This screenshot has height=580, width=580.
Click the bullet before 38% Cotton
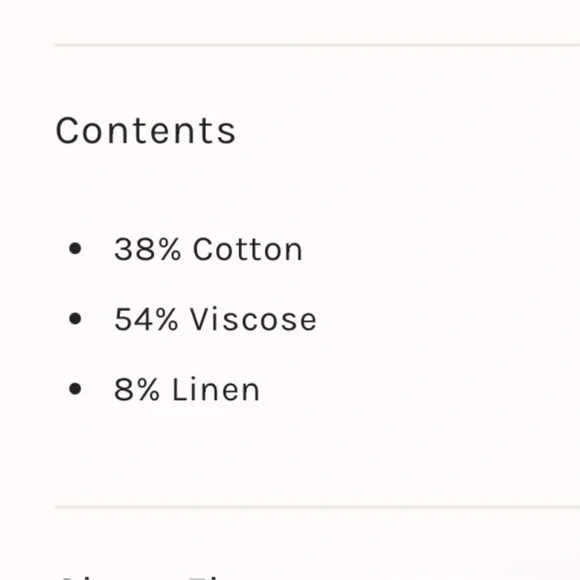[x=75, y=249]
